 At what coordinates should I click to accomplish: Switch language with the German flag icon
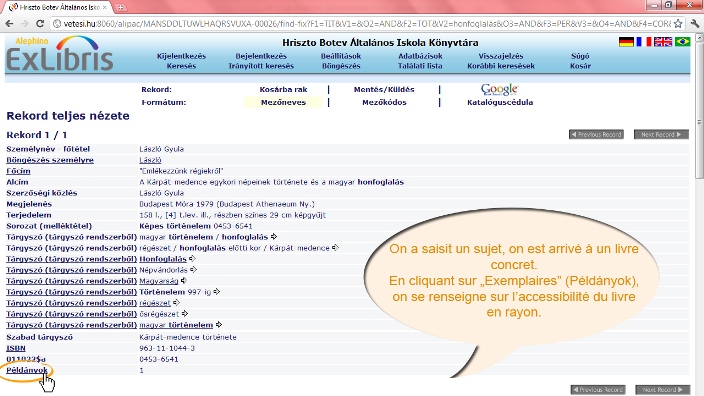click(x=626, y=42)
